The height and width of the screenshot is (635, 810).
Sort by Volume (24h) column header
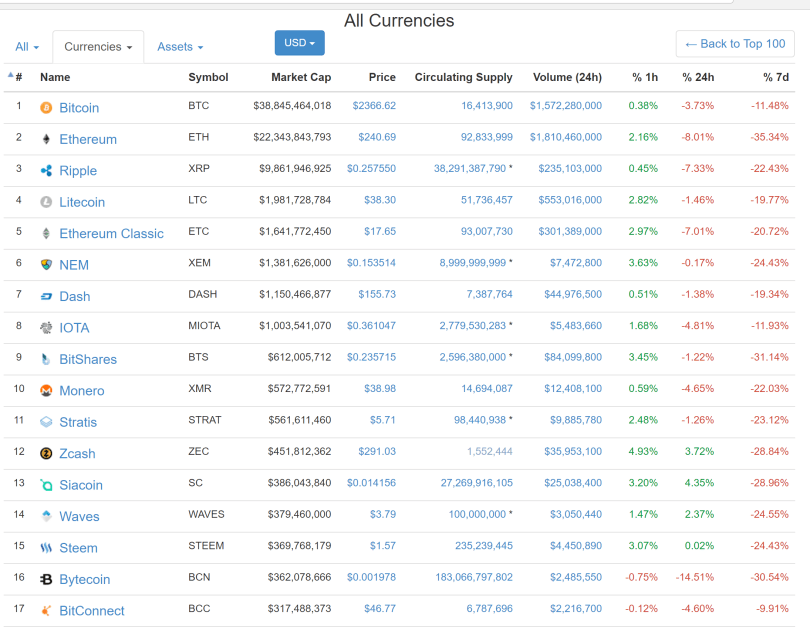tap(567, 78)
